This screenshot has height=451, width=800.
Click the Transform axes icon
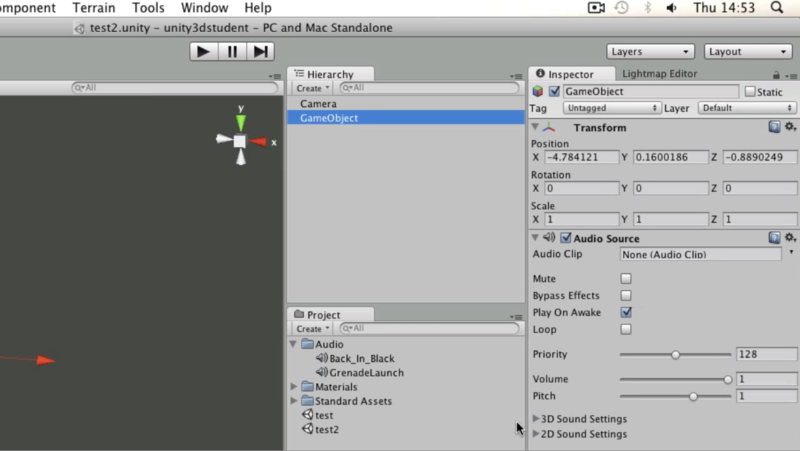pos(549,127)
